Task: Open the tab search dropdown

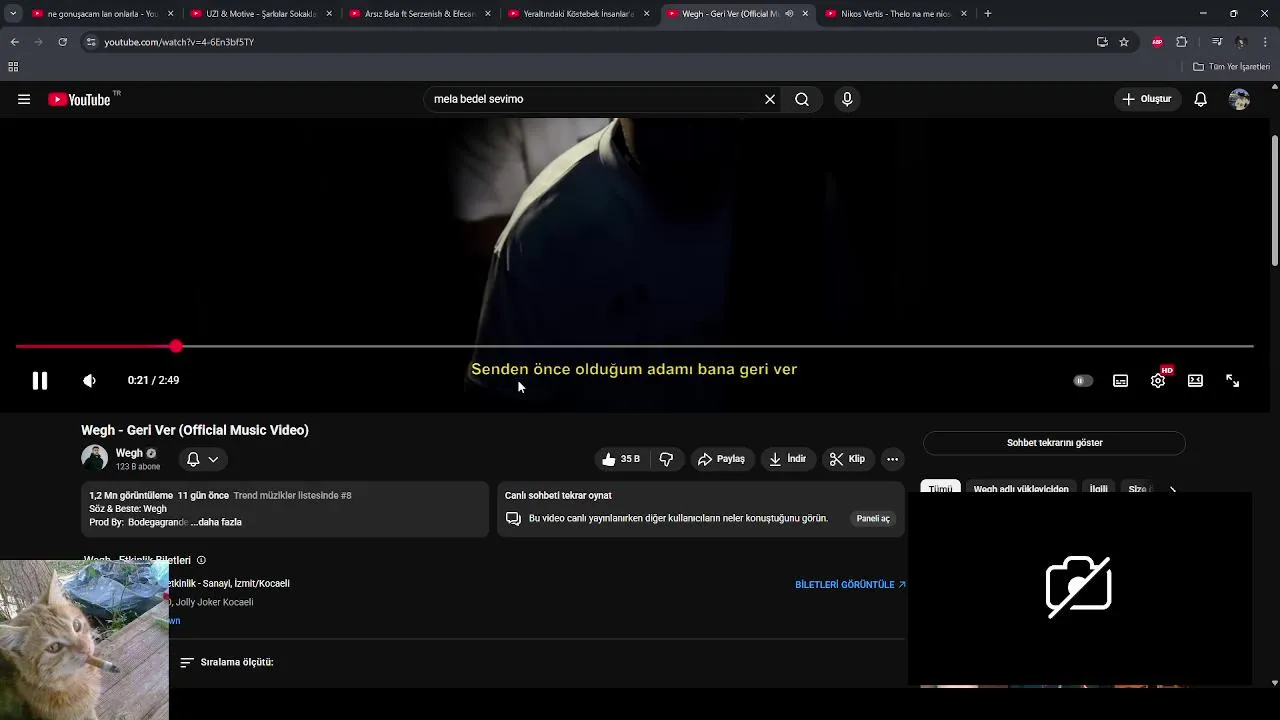Action: (12, 14)
